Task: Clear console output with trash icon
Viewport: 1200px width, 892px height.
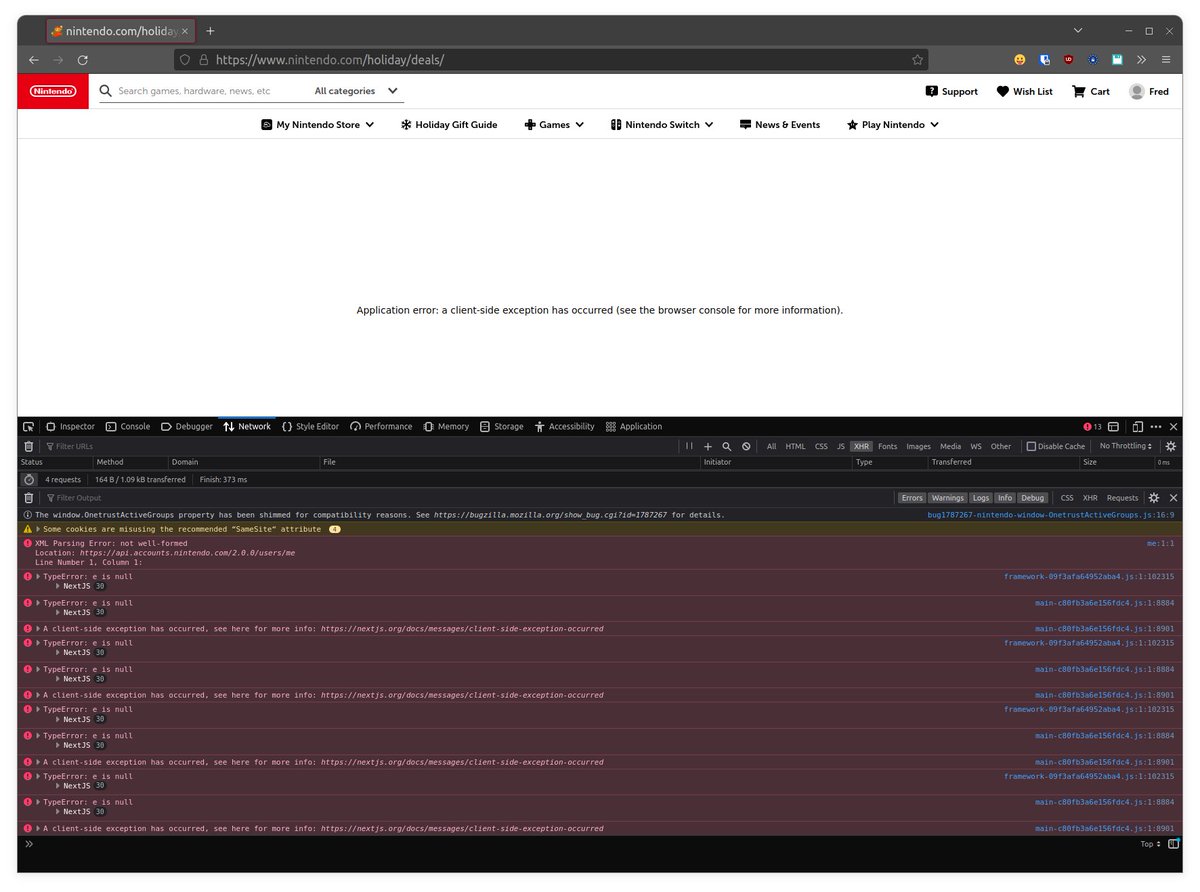Action: click(28, 497)
